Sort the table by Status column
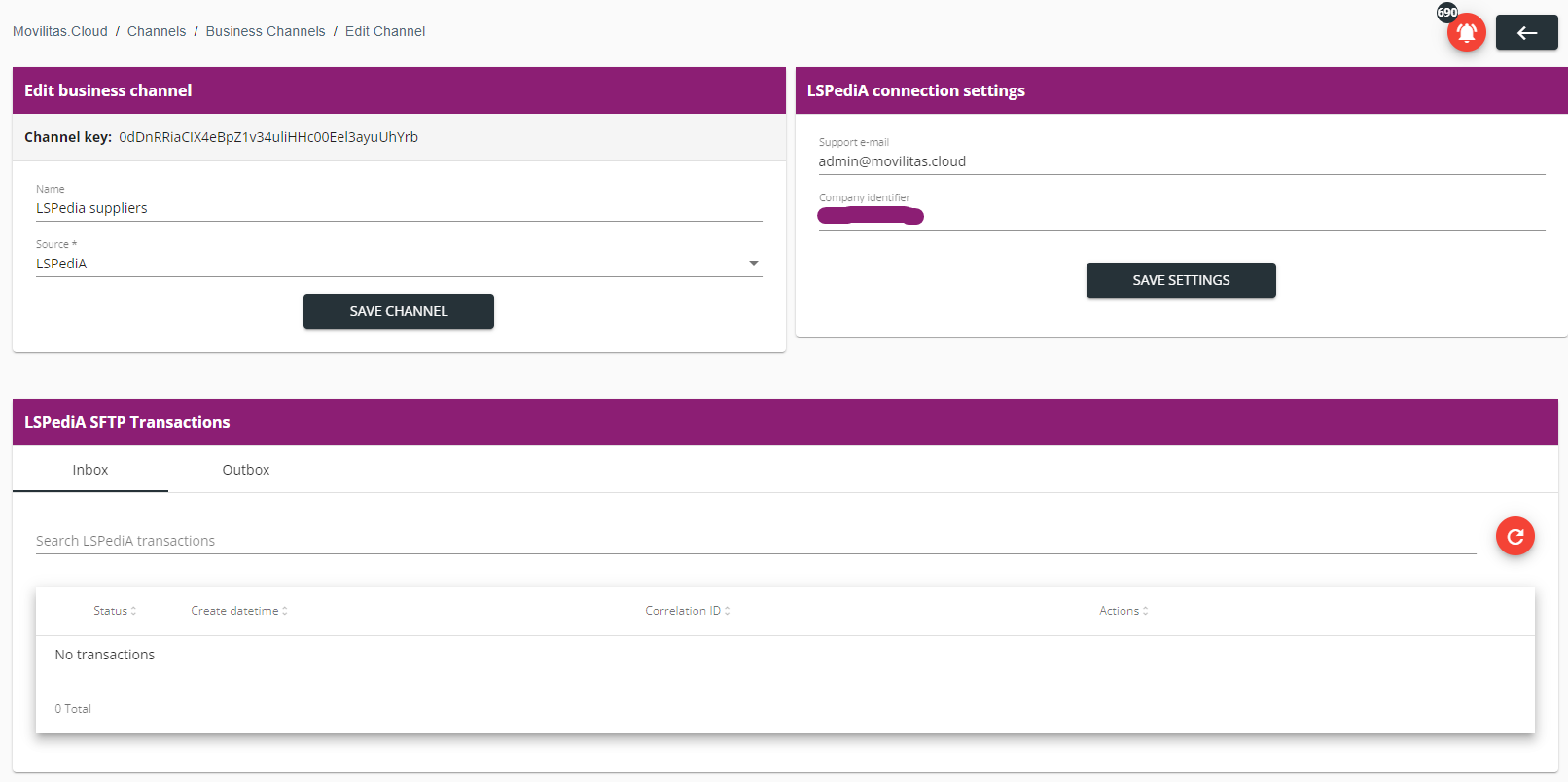Image resolution: width=1568 pixels, height=782 pixels. click(115, 611)
